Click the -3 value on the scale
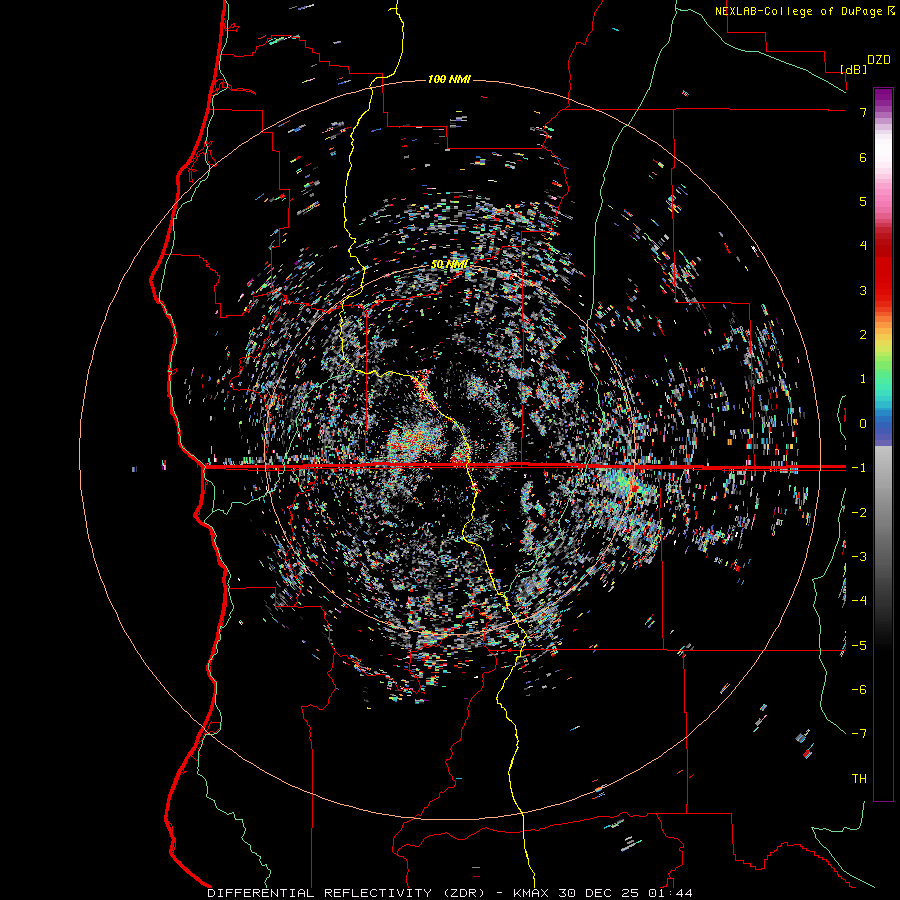Image resolution: width=900 pixels, height=900 pixels. (x=859, y=557)
